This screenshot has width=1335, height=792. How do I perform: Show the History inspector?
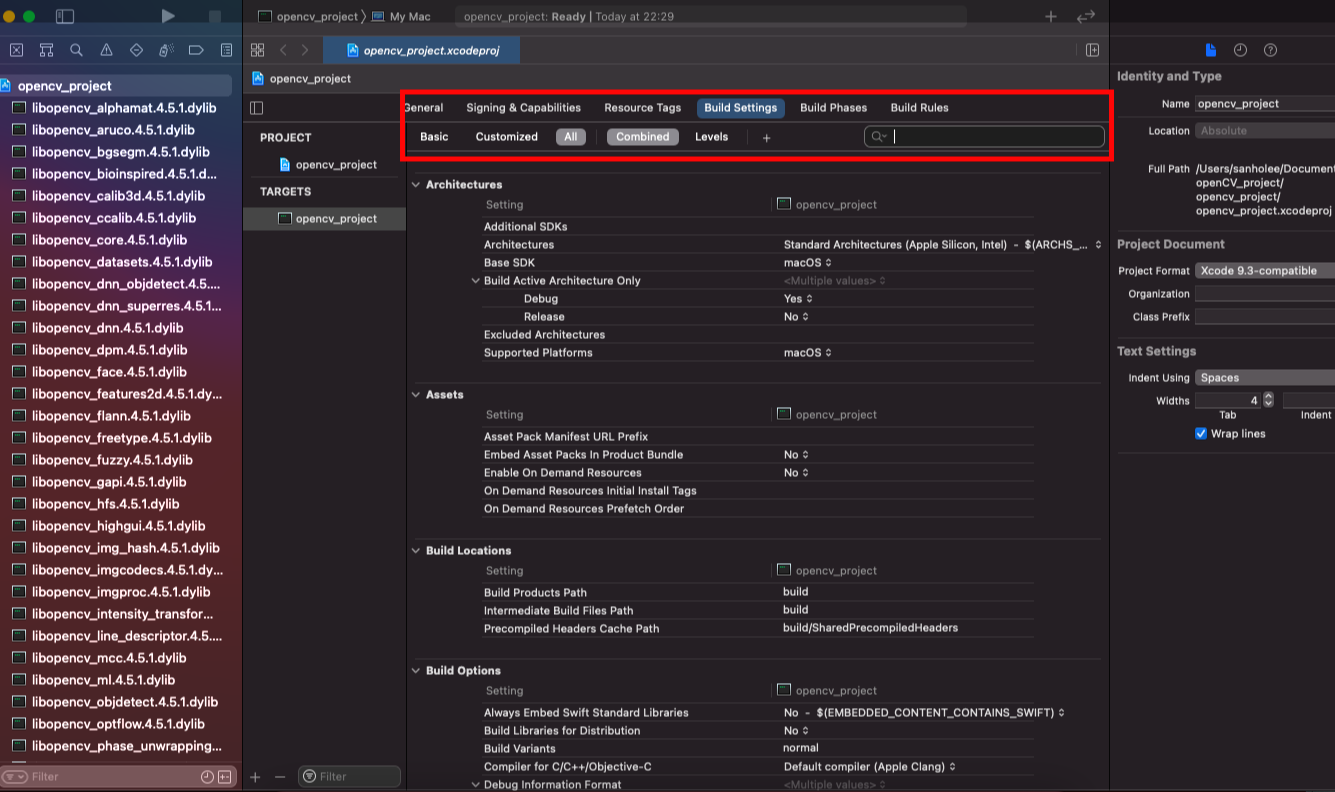[1240, 50]
